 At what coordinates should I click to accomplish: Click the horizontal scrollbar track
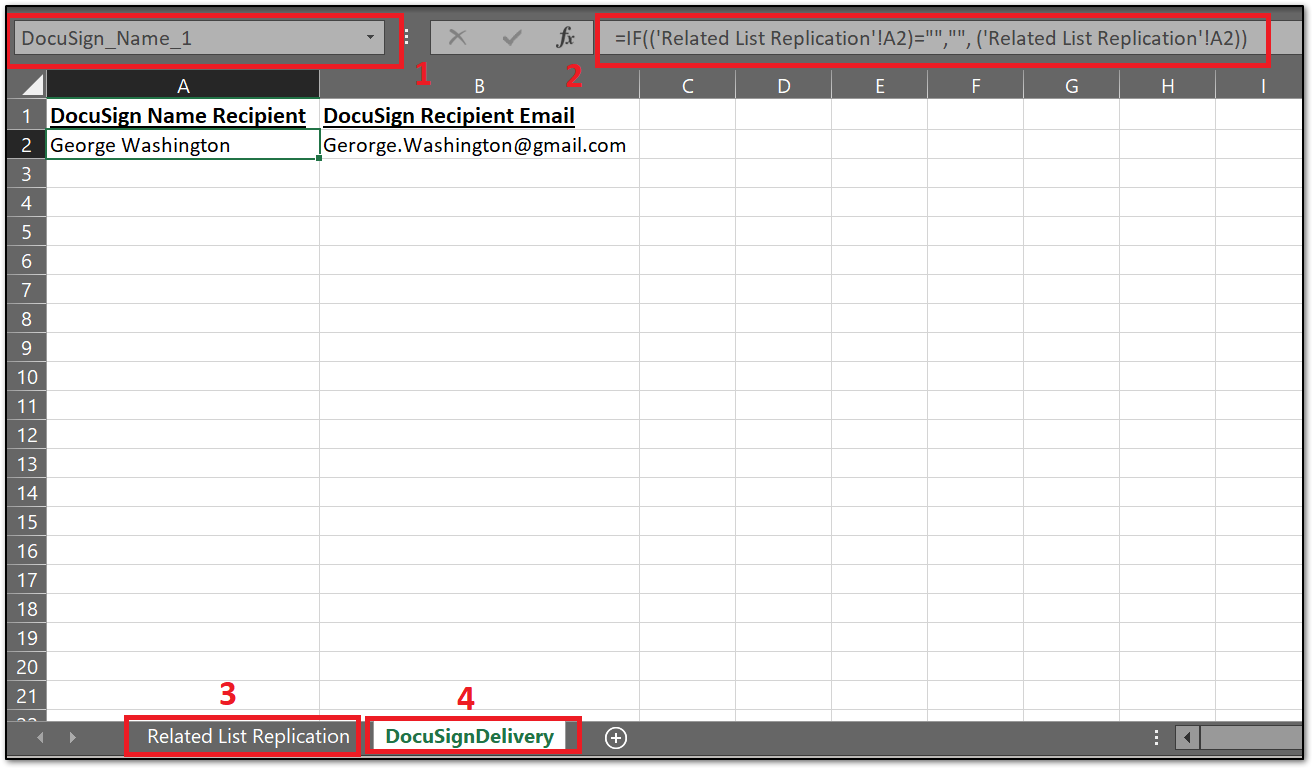[1252, 738]
